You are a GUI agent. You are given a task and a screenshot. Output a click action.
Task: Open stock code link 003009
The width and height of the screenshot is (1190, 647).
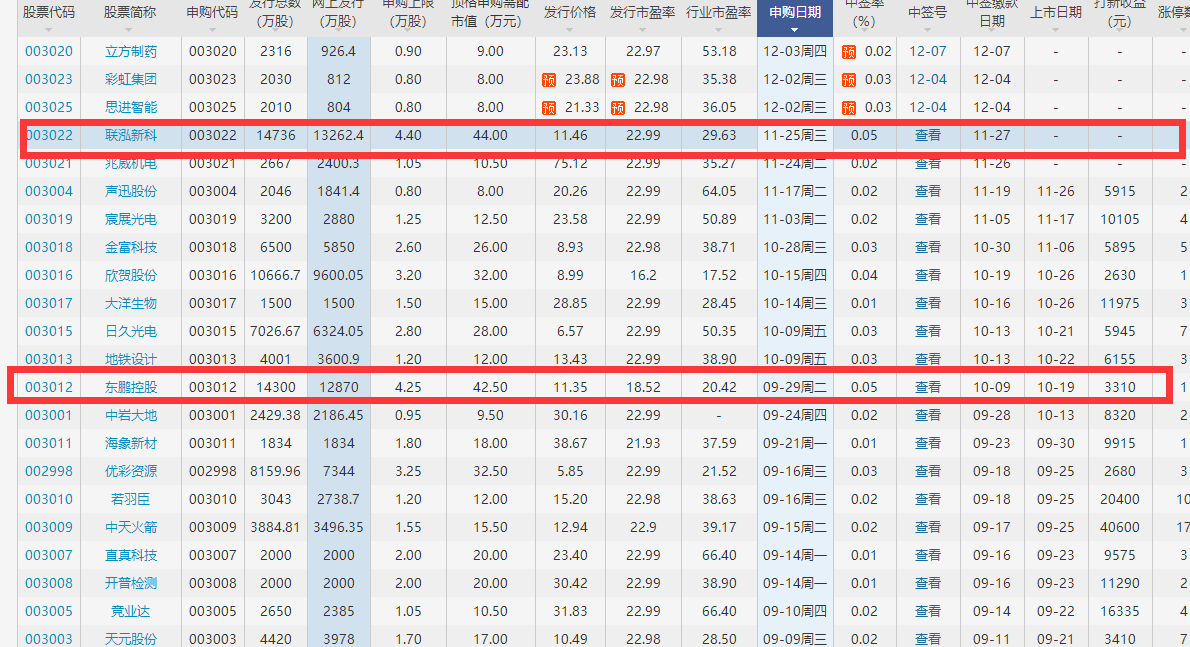(49, 527)
